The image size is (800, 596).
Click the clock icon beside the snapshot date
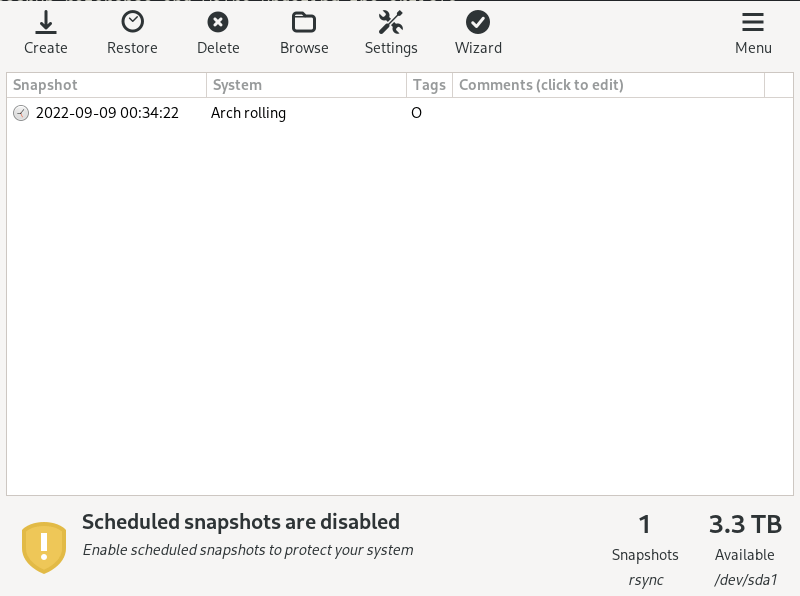click(21, 113)
